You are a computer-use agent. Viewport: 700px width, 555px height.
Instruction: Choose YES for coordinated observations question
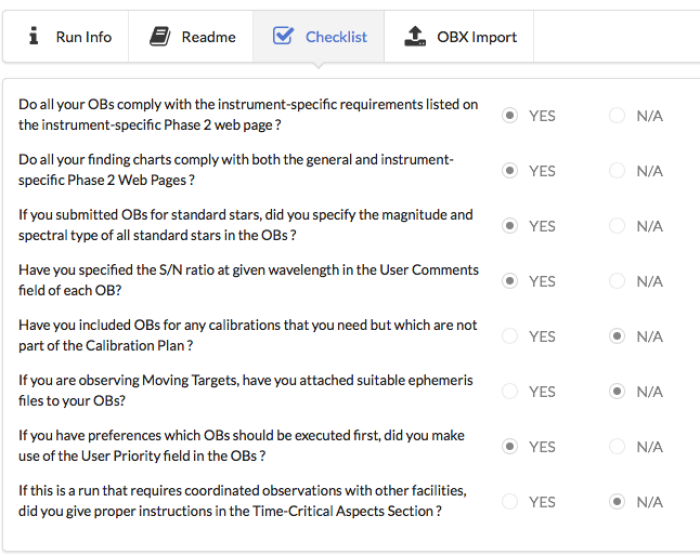point(510,501)
